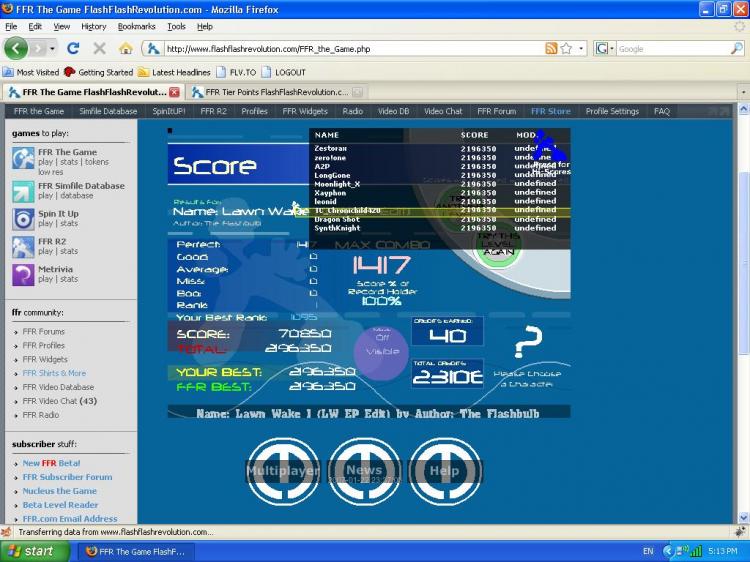Open the back/forward history dropdown

click(x=52, y=48)
